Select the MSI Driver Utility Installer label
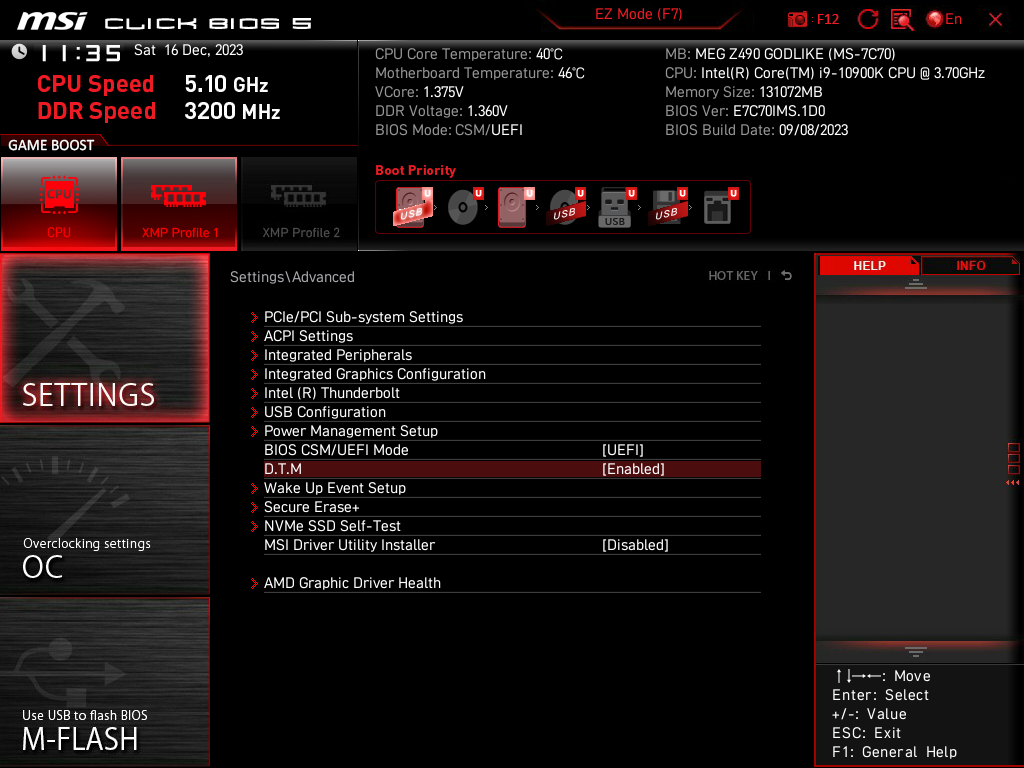Viewport: 1024px width, 768px height. click(349, 545)
